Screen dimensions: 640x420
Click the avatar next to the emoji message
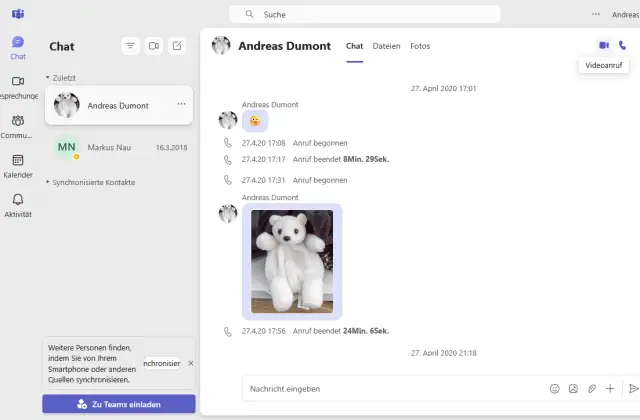(x=228, y=120)
